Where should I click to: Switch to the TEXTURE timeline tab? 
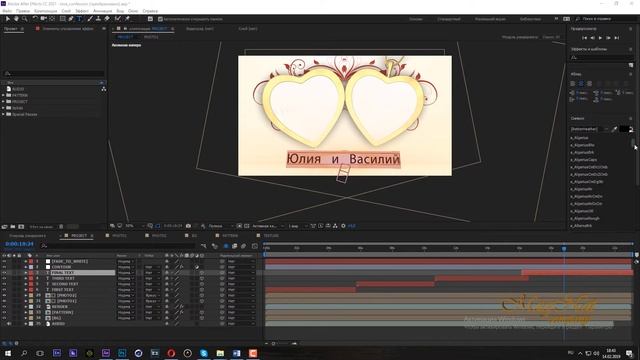tap(271, 236)
